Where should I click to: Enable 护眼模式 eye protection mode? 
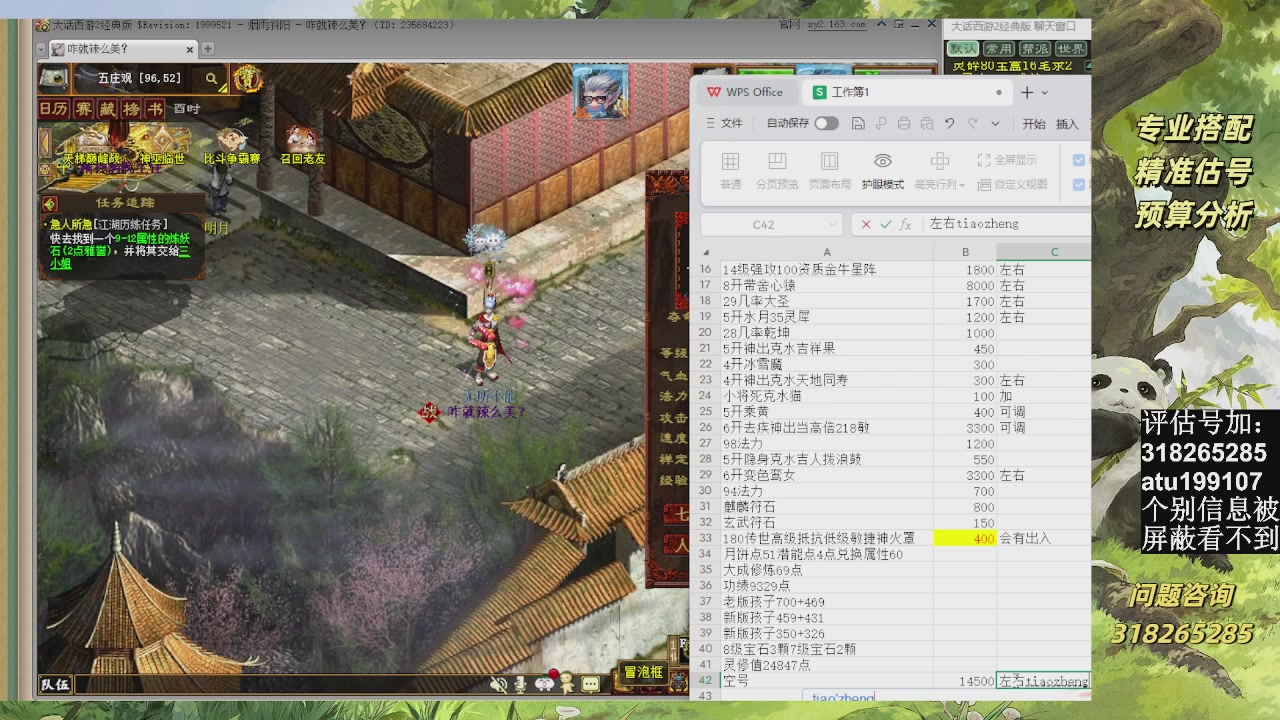pos(882,170)
